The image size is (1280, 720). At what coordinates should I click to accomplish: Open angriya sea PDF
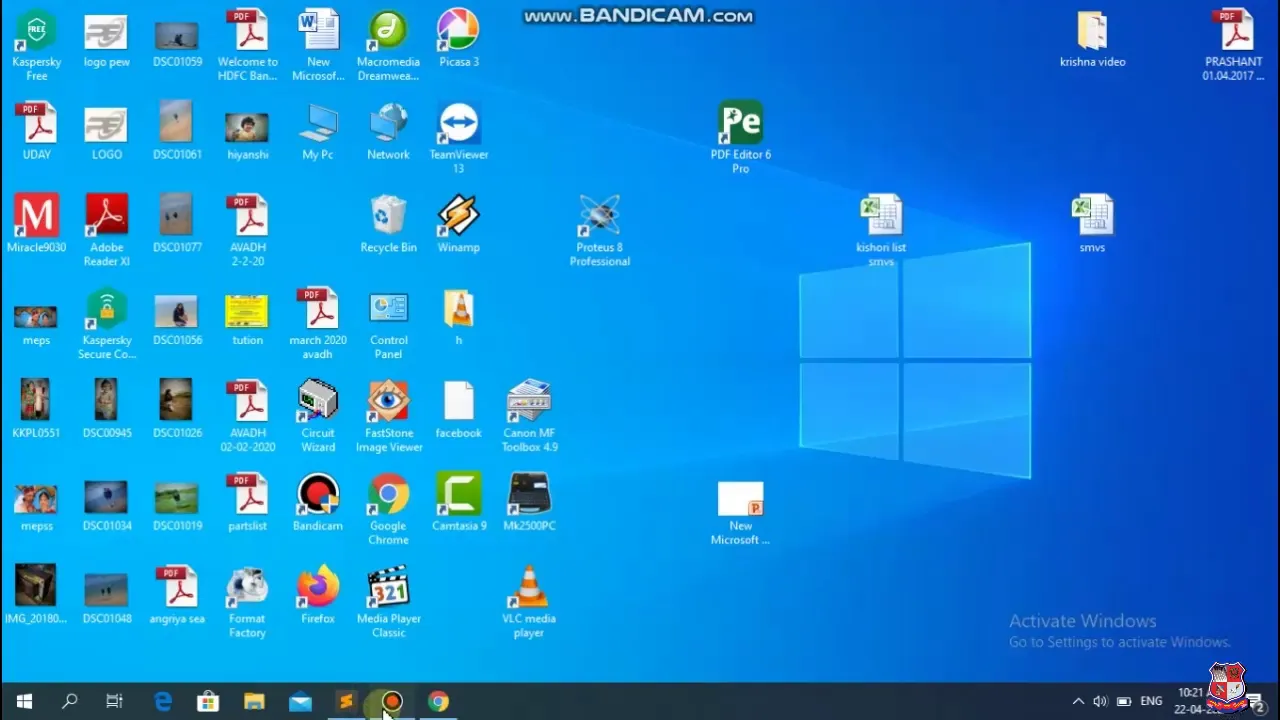pos(177,596)
